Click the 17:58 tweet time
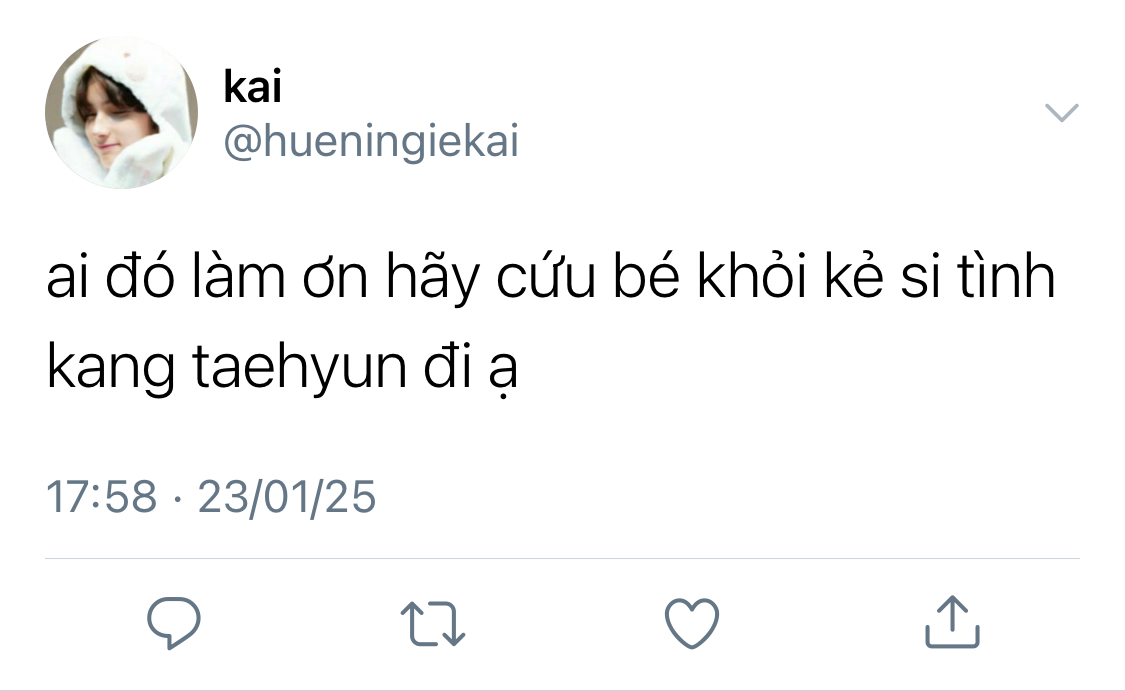 point(102,496)
